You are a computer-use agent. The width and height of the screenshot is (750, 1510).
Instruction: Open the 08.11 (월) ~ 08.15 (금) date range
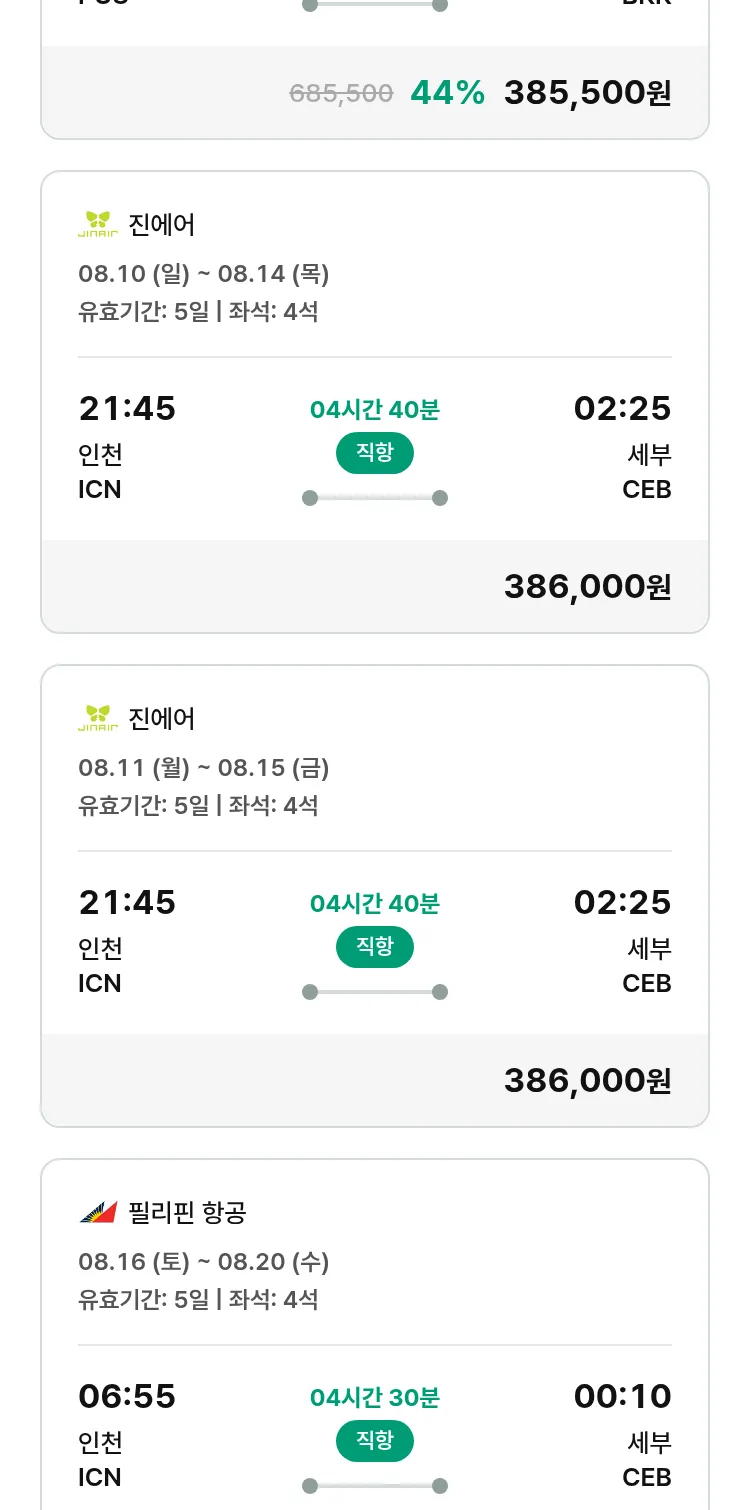[x=204, y=767]
